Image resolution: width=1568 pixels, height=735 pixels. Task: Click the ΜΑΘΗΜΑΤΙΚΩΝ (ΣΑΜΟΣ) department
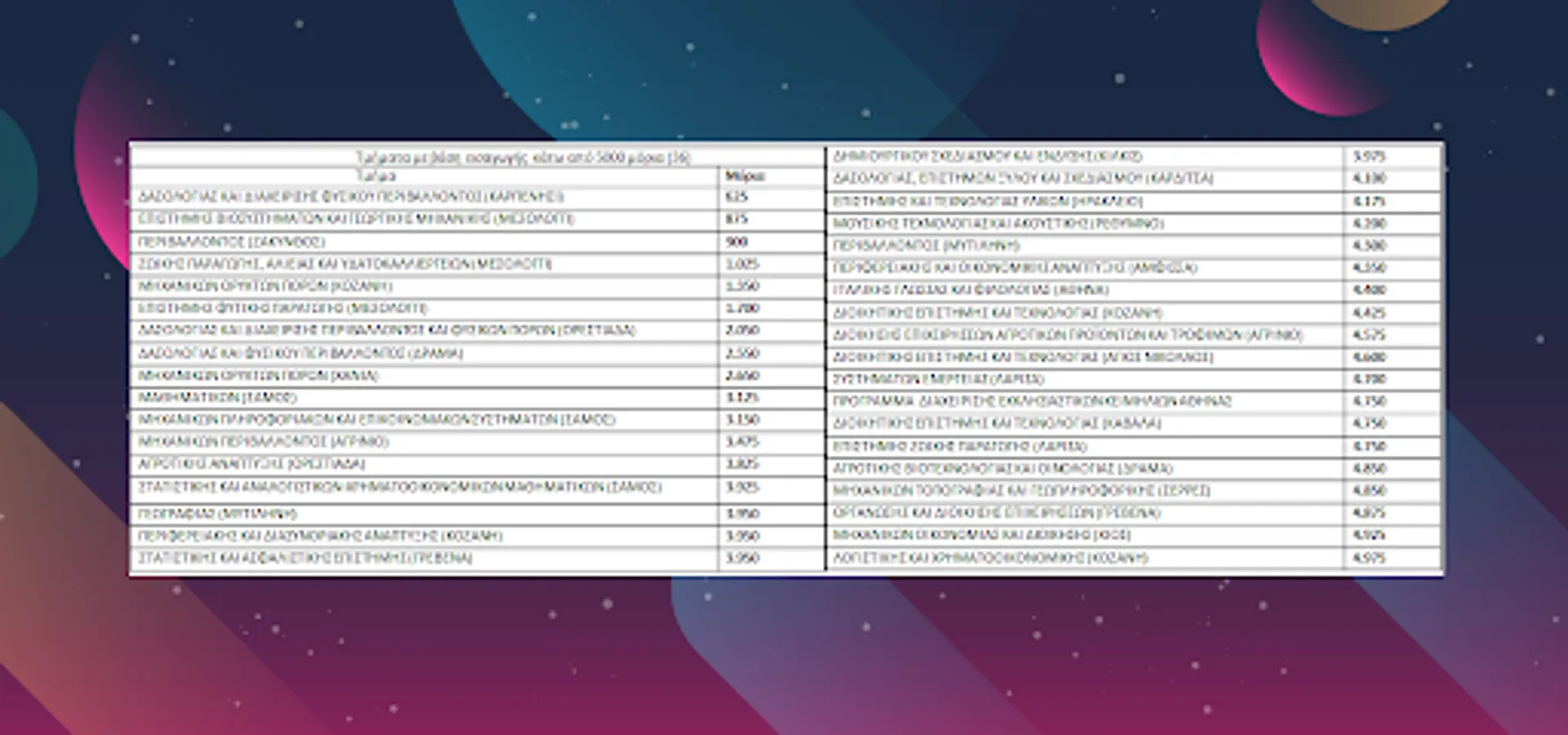pyautogui.click(x=217, y=398)
